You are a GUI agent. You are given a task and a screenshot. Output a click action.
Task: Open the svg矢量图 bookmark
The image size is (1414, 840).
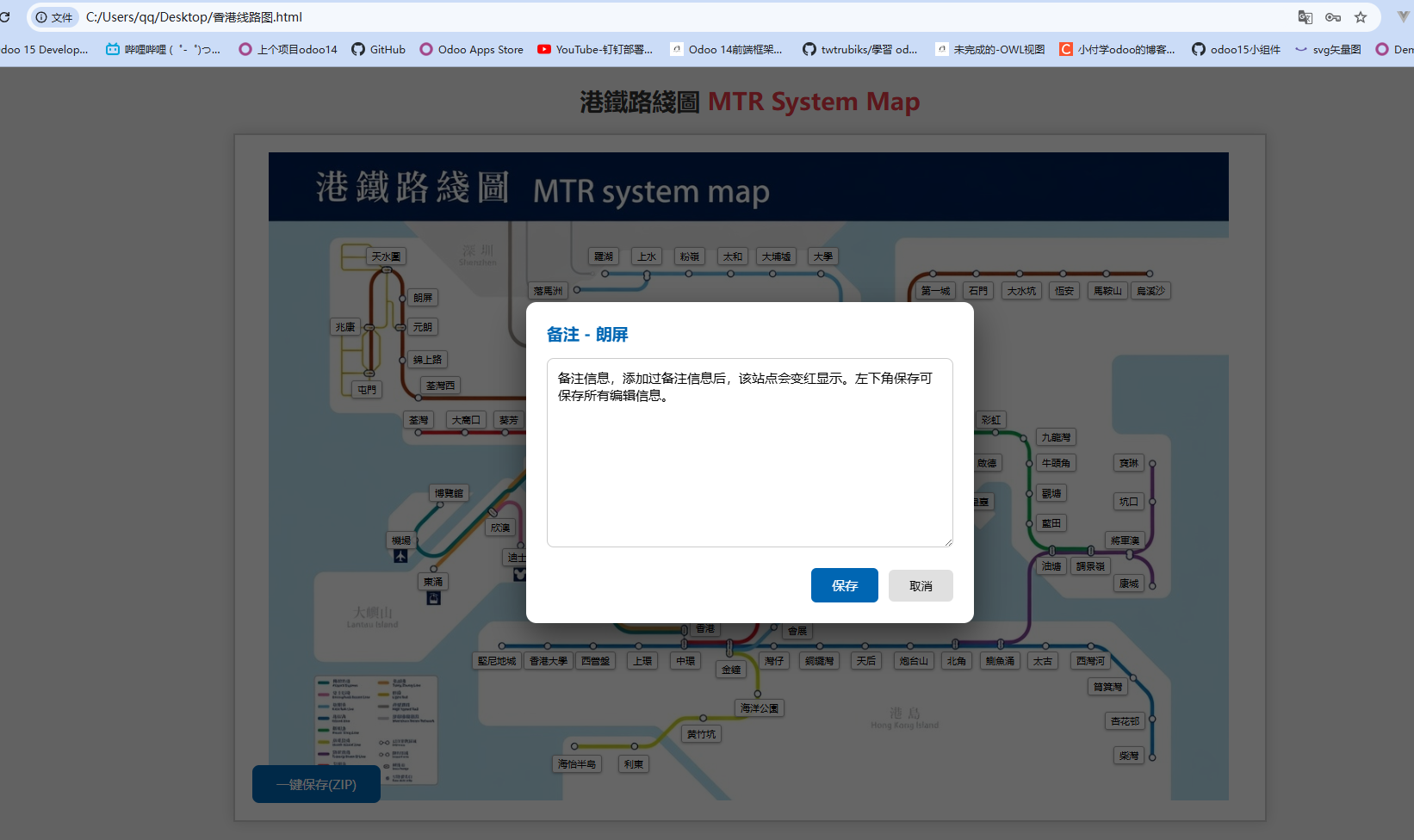click(x=1328, y=50)
